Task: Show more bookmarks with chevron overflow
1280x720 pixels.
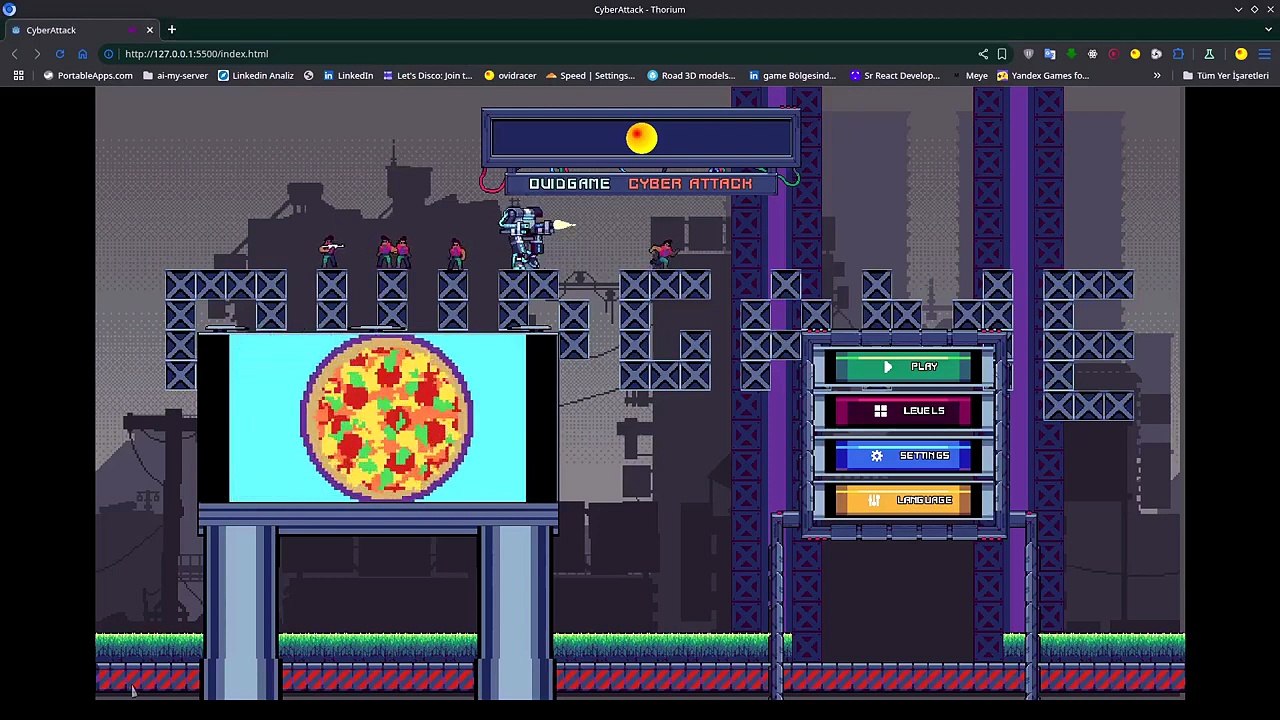Action: 1157,75
